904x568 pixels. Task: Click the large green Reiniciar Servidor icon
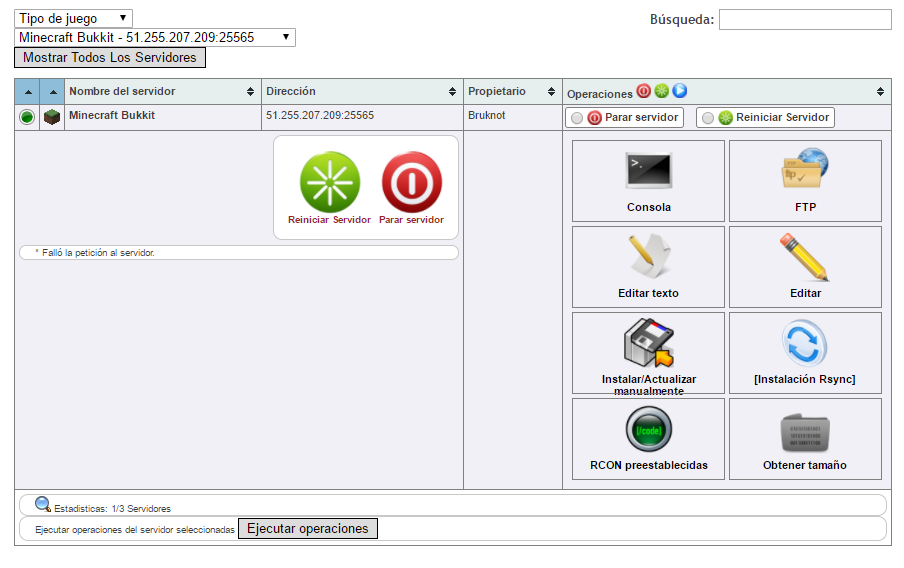pyautogui.click(x=330, y=182)
